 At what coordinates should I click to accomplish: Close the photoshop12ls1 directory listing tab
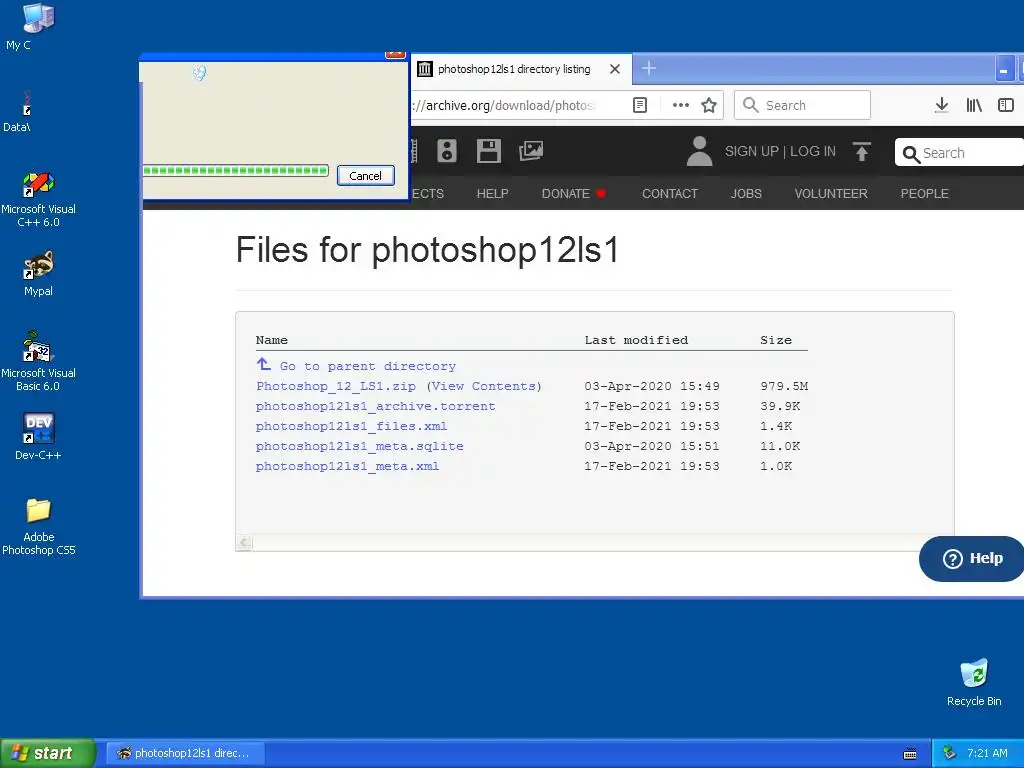pos(615,69)
